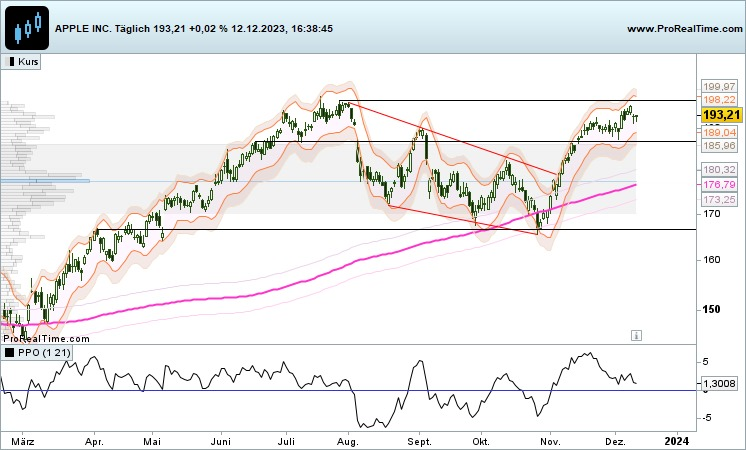Click the candlestick chart logo icon
Screen dimensions: 746x450
(x=27, y=28)
